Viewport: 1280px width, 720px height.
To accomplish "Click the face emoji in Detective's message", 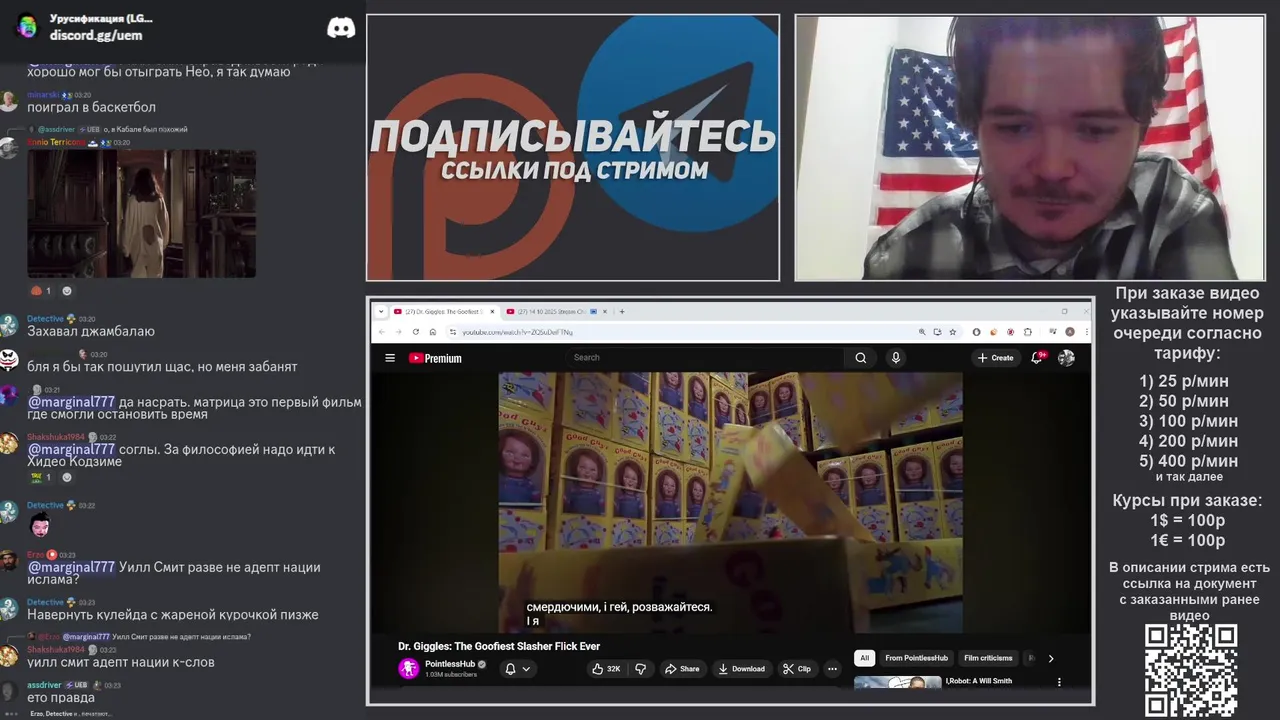I will tap(40, 526).
